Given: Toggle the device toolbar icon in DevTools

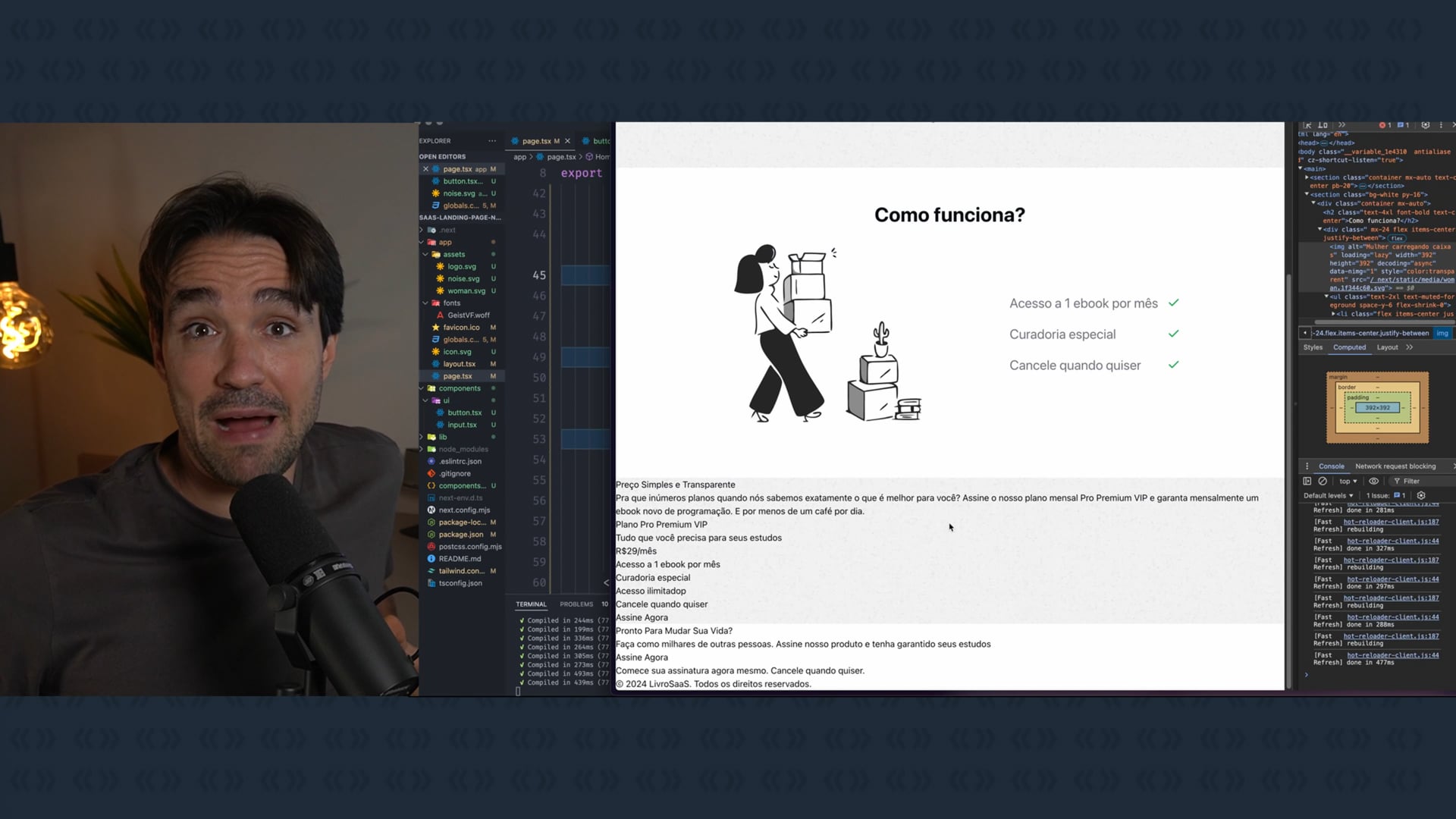Looking at the screenshot, I should 1323,125.
